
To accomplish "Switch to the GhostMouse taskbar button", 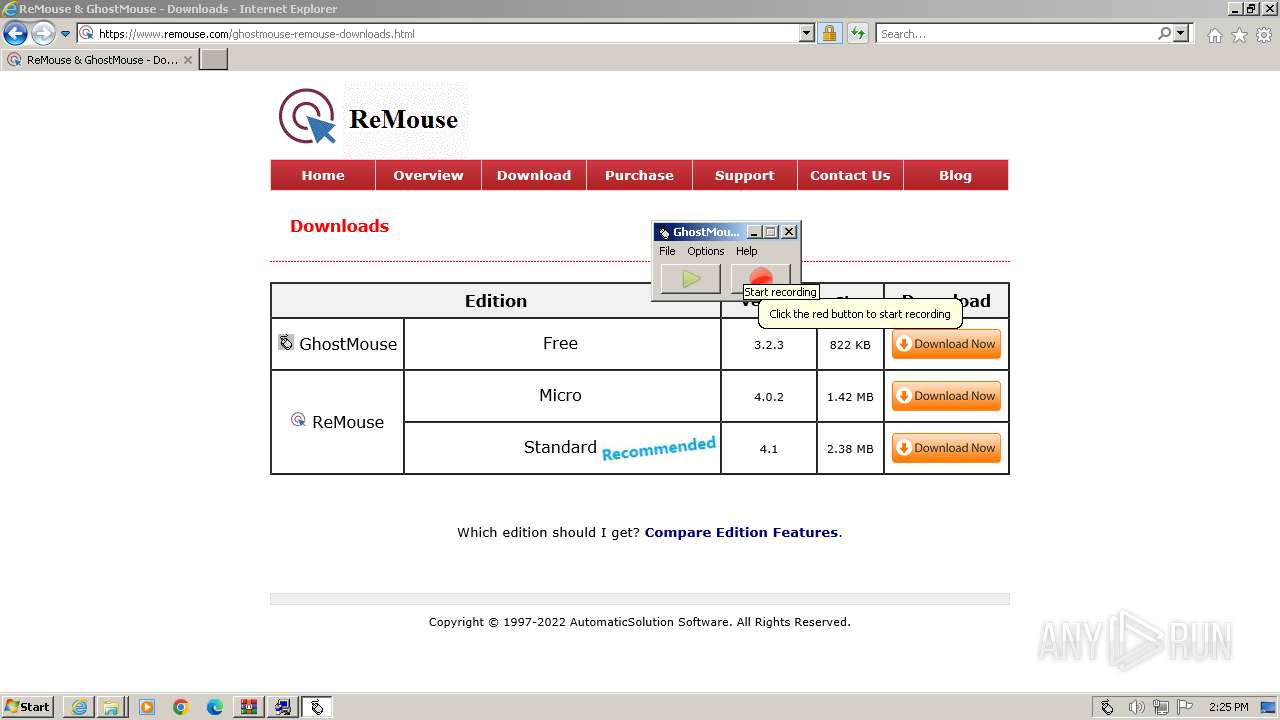I will pyautogui.click(x=317, y=707).
